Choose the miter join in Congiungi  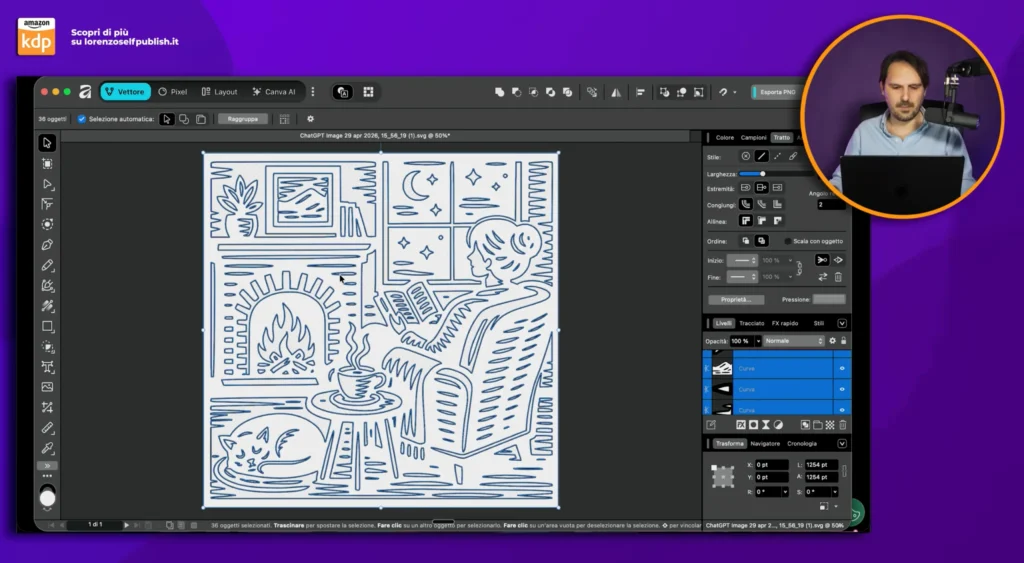777,204
